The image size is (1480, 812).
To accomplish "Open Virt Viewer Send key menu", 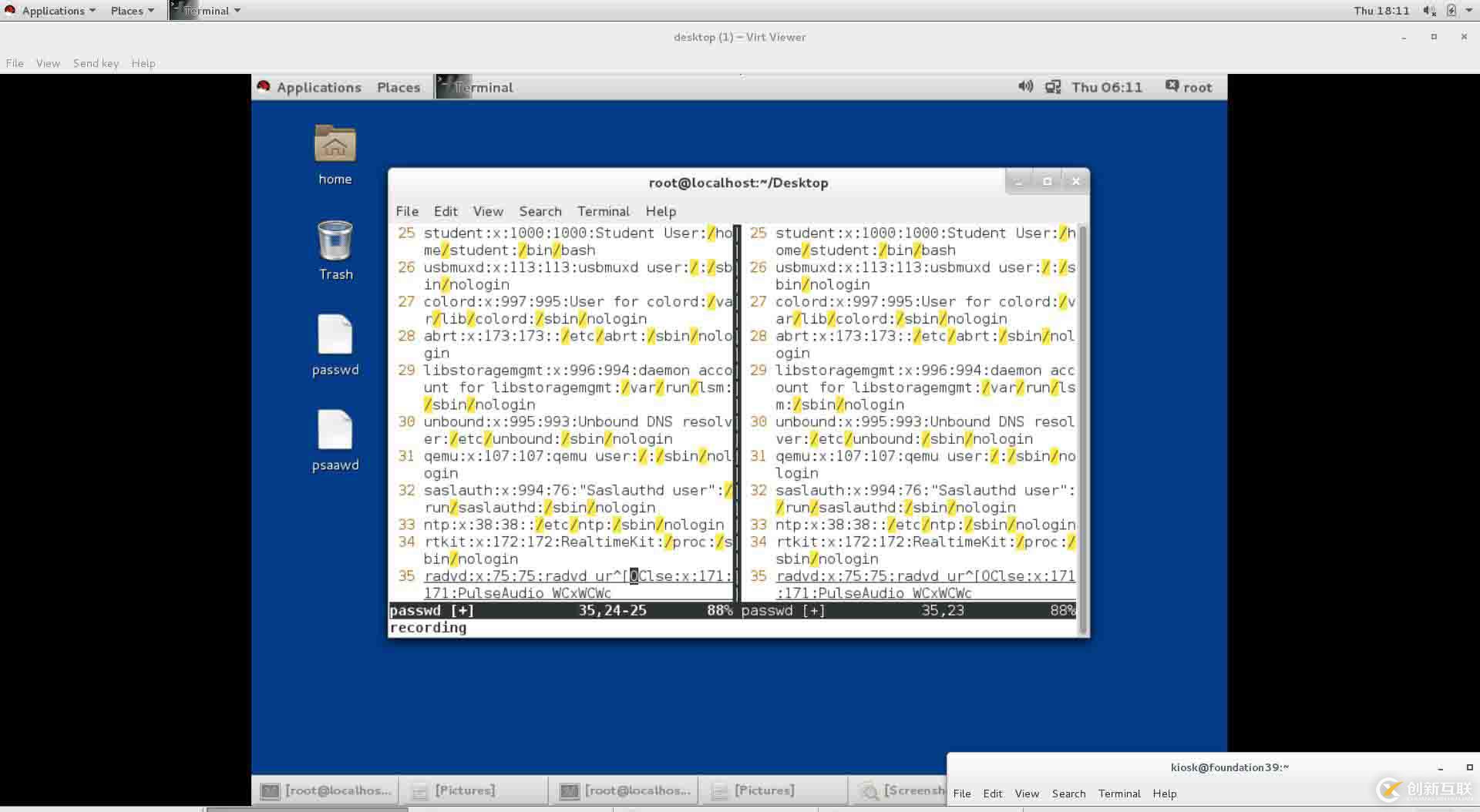I will click(x=96, y=63).
